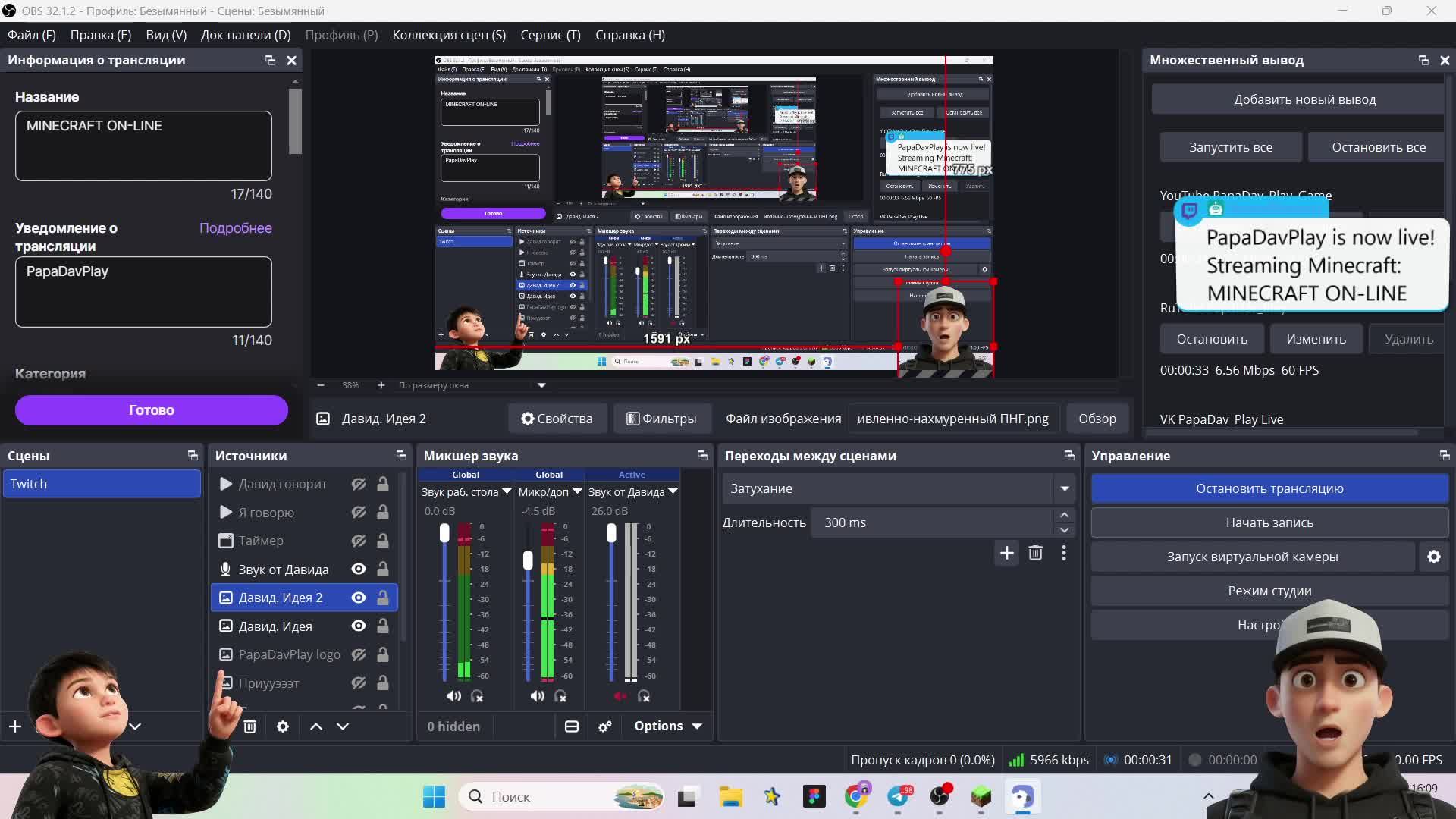Open the Коллекция сцен menu

pyautogui.click(x=449, y=35)
